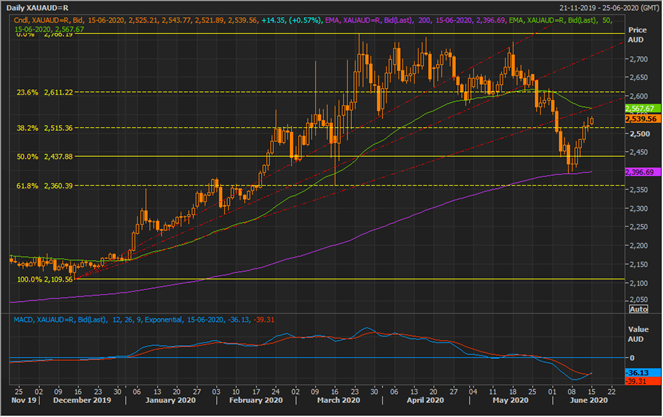Select the 100.0% 2,109.56 Fibonacci label

click(45, 280)
